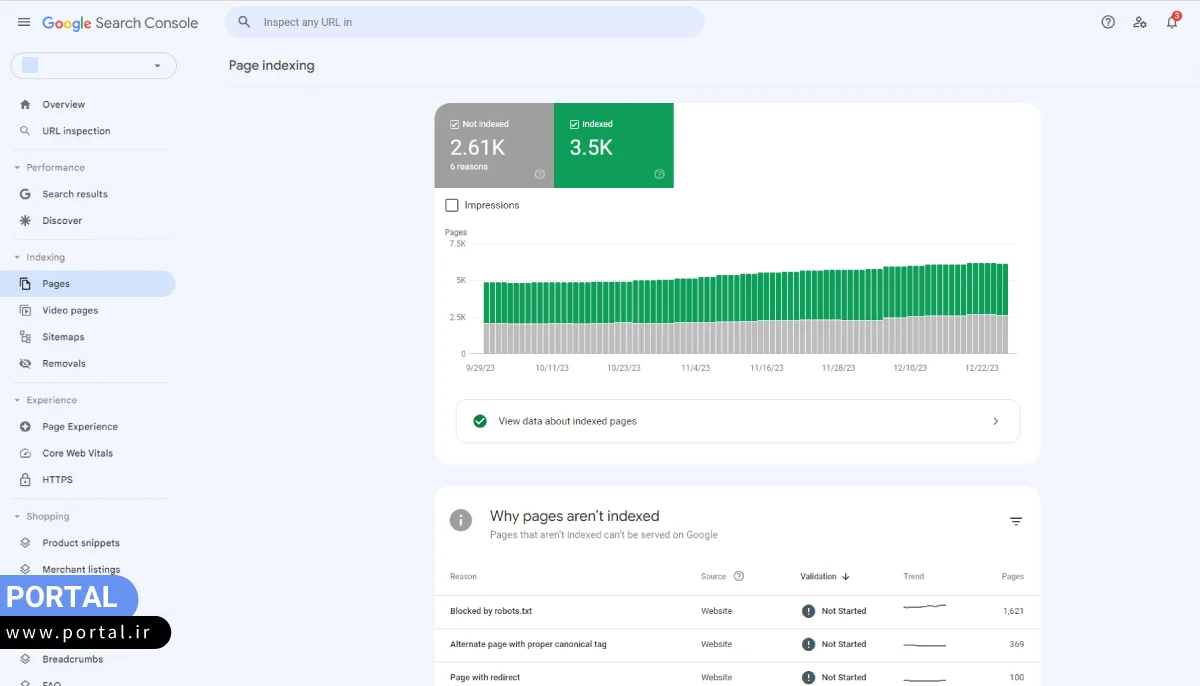
Task: Open Core Web Vitals report
Action: point(77,453)
